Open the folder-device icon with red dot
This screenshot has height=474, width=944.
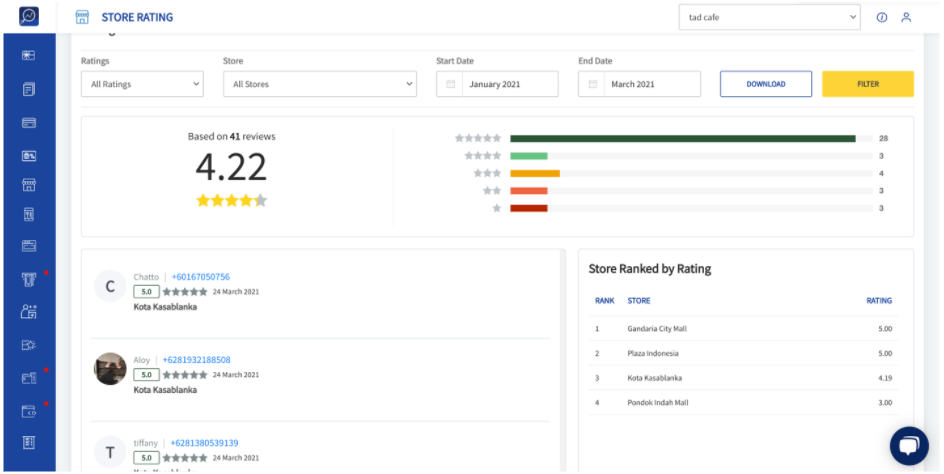point(29,378)
